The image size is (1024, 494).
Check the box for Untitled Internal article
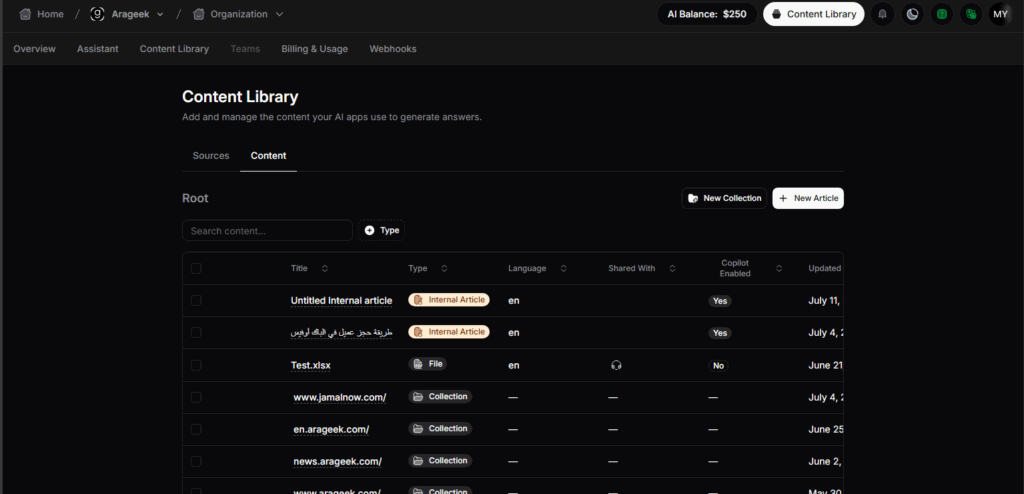196,300
